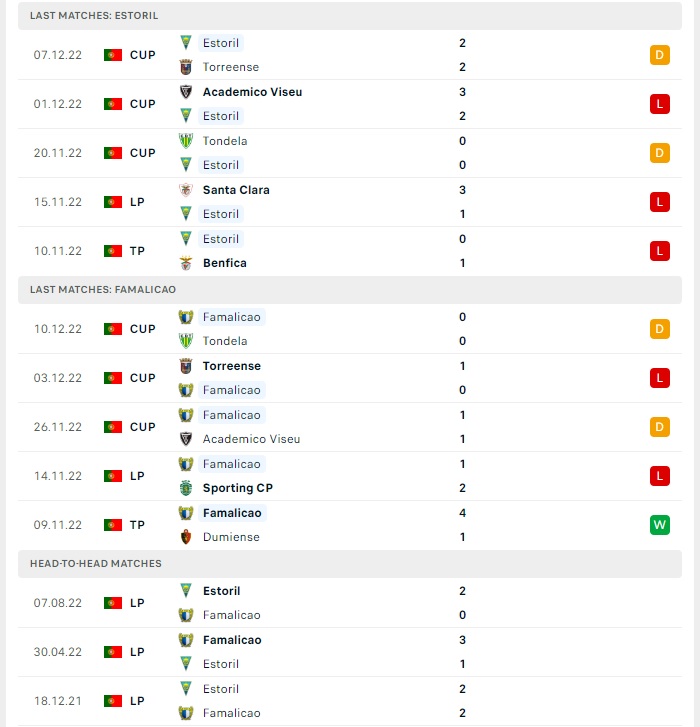Image resolution: width=700 pixels, height=727 pixels.
Task: Click the Dumiense club crest
Action: pyautogui.click(x=186, y=537)
